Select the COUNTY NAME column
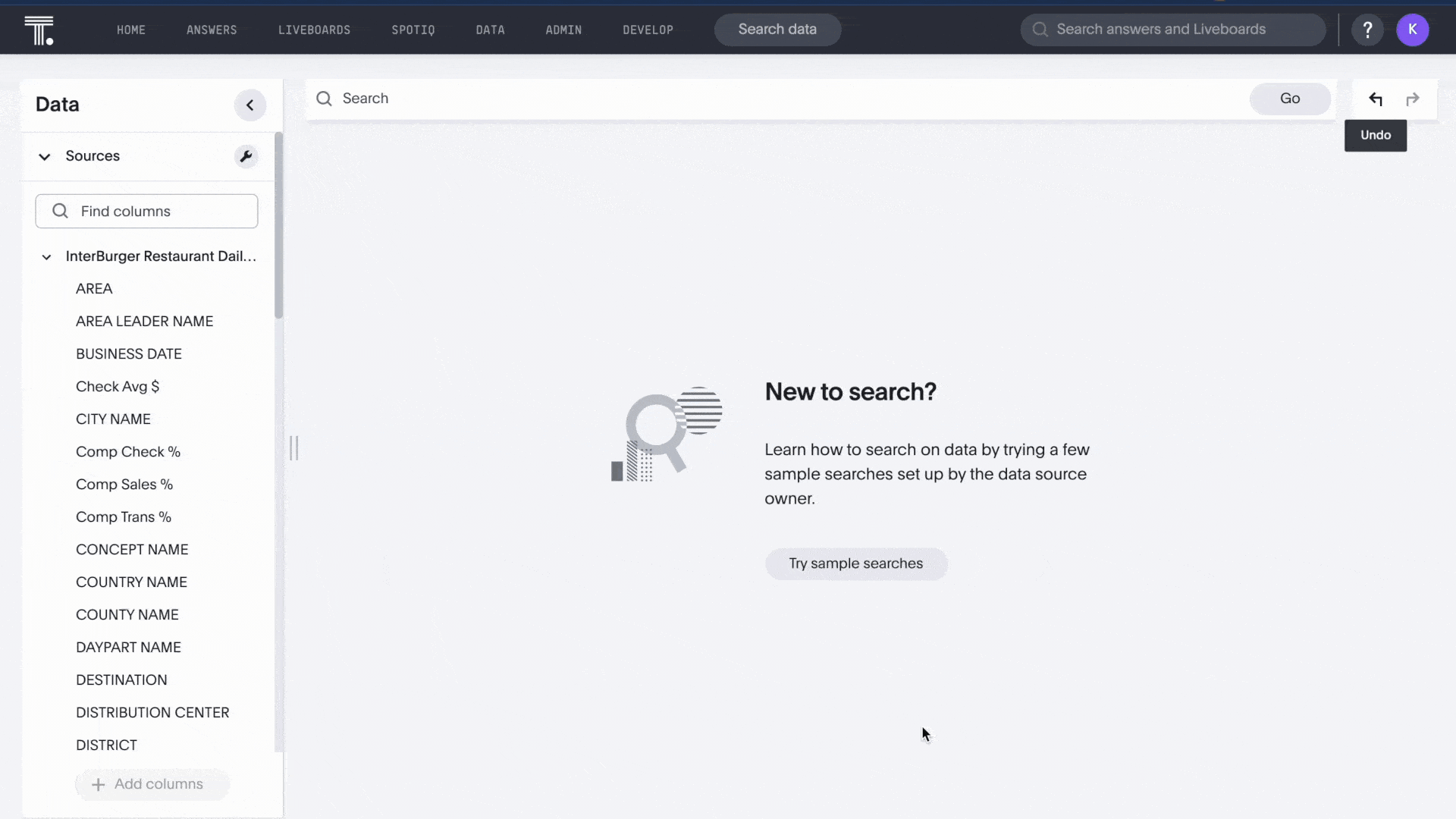This screenshot has height=819, width=1456. point(127,615)
